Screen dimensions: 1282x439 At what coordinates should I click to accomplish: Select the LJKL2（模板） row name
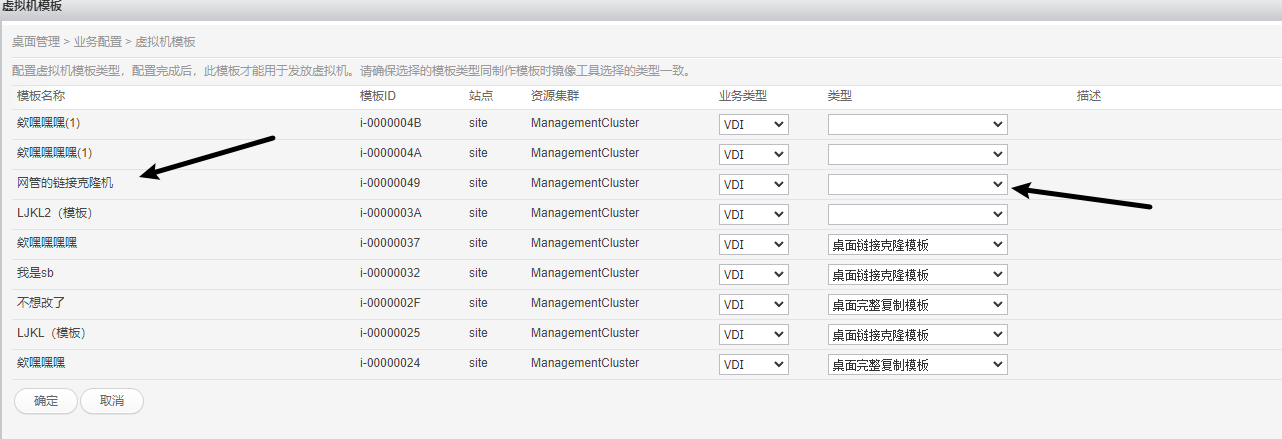point(55,214)
